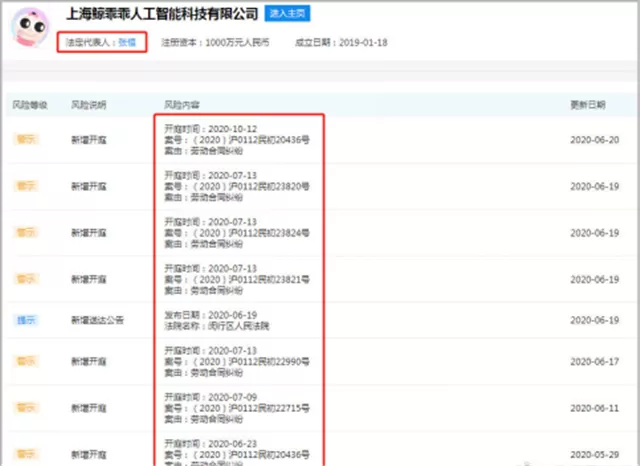Click warning badge in case 23824 row
The width and height of the screenshot is (640, 466).
(26, 233)
